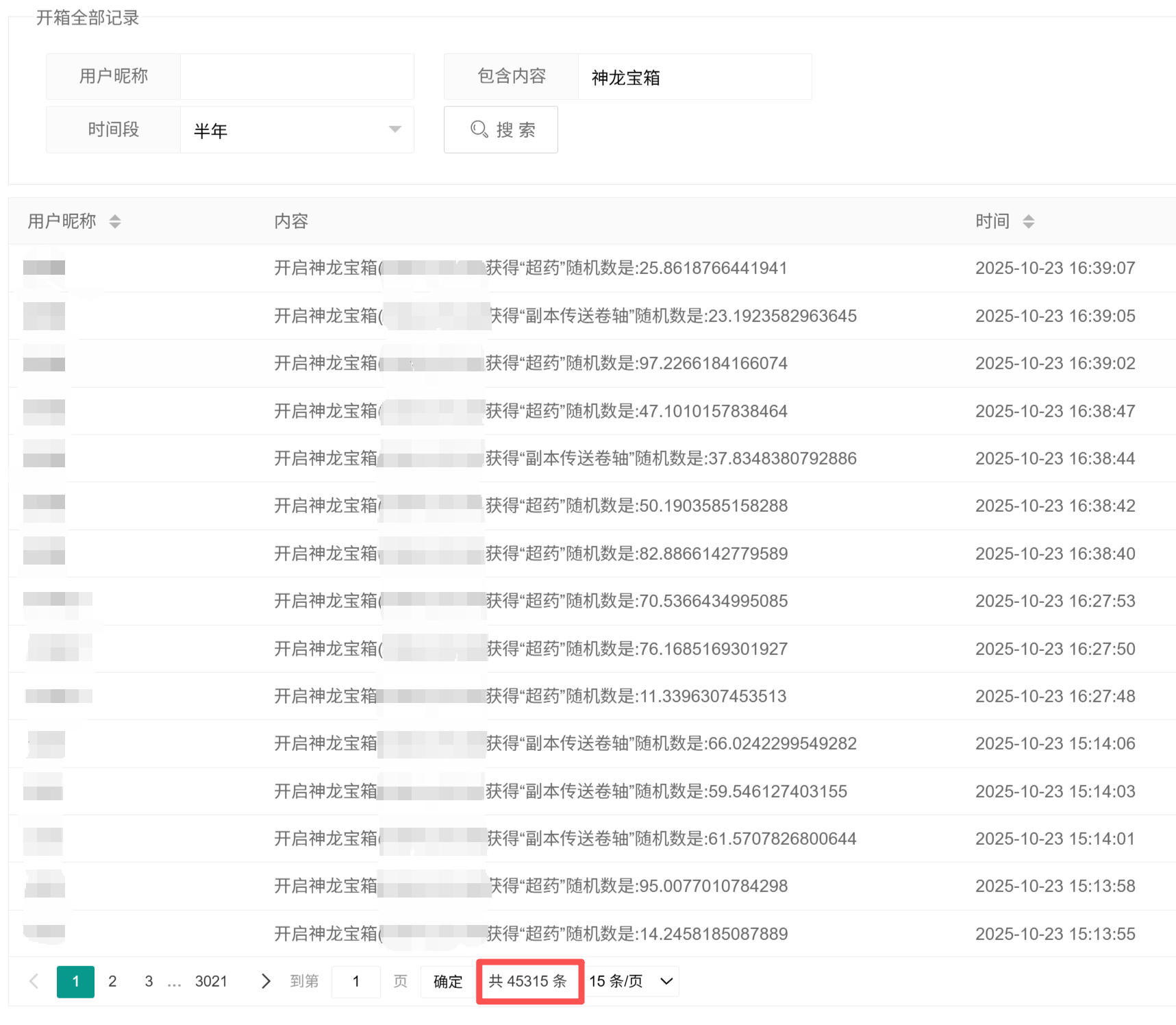Sort table by 用户昵称 column arrows

pos(115,221)
